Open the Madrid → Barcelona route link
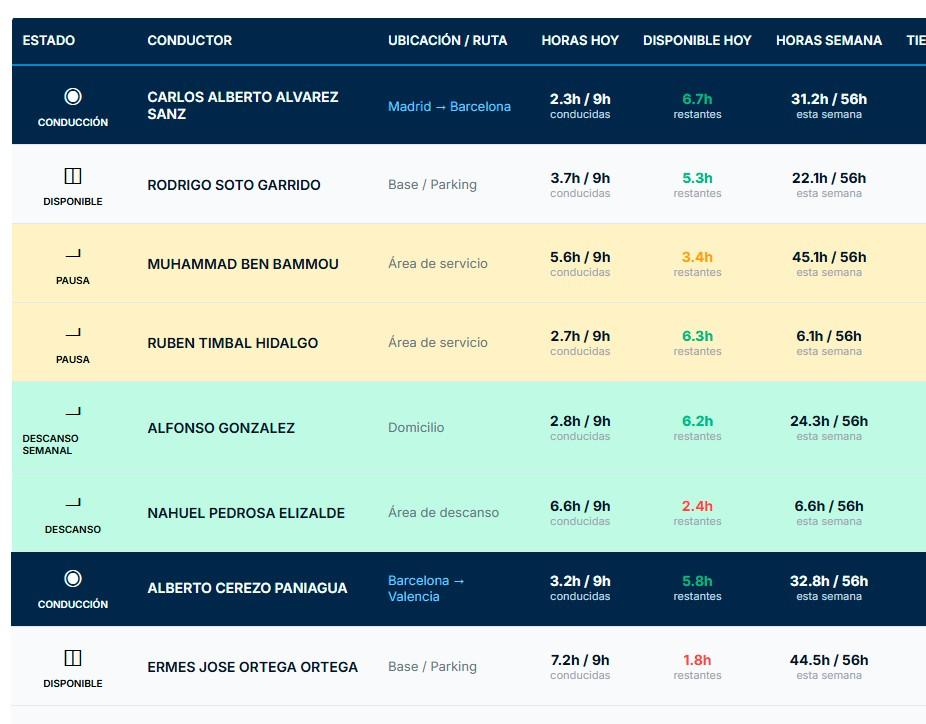926x724 pixels. [x=449, y=106]
